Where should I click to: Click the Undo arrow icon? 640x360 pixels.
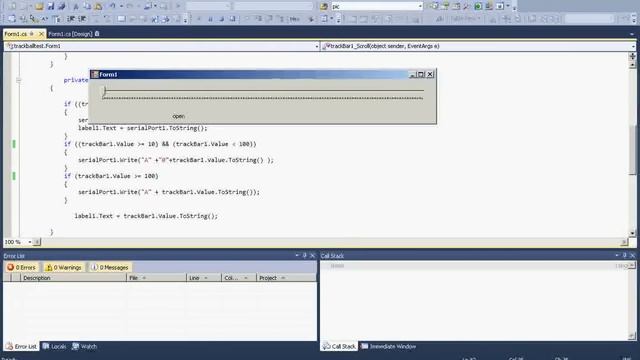pyautogui.click(x=112, y=6)
